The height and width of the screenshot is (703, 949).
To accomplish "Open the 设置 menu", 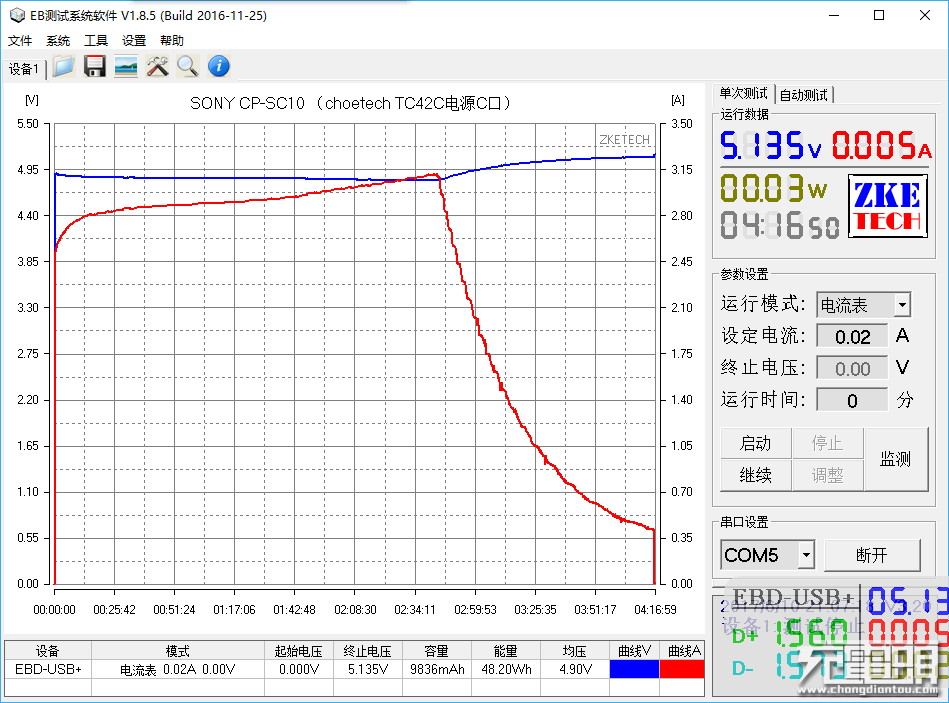I will point(134,41).
